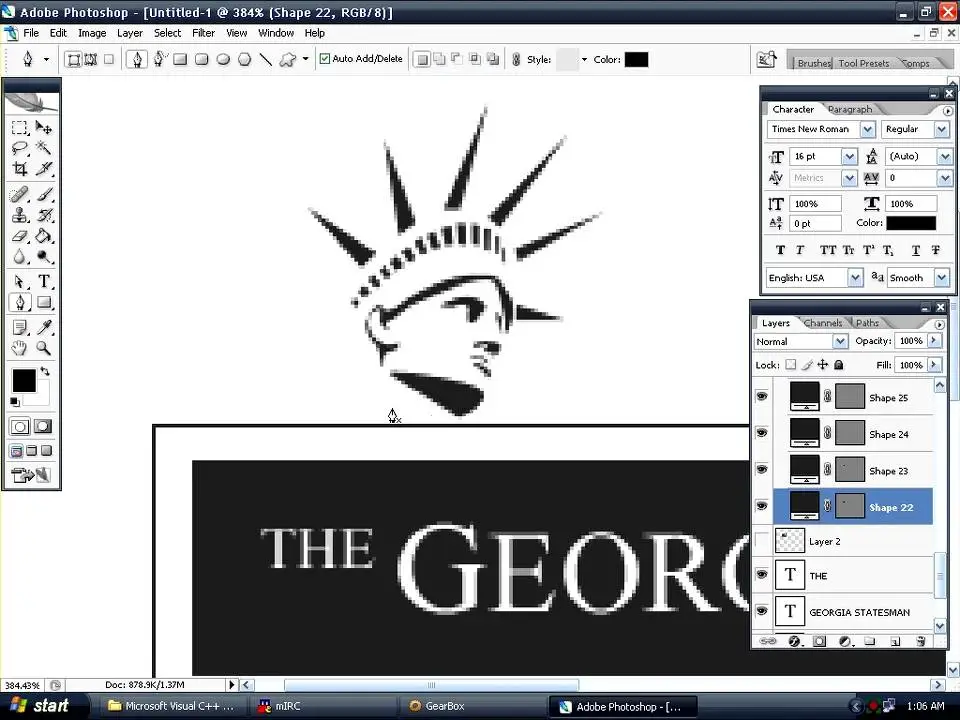The height and width of the screenshot is (720, 960).
Task: Select the Rectangular Marquee tool
Action: click(x=20, y=127)
